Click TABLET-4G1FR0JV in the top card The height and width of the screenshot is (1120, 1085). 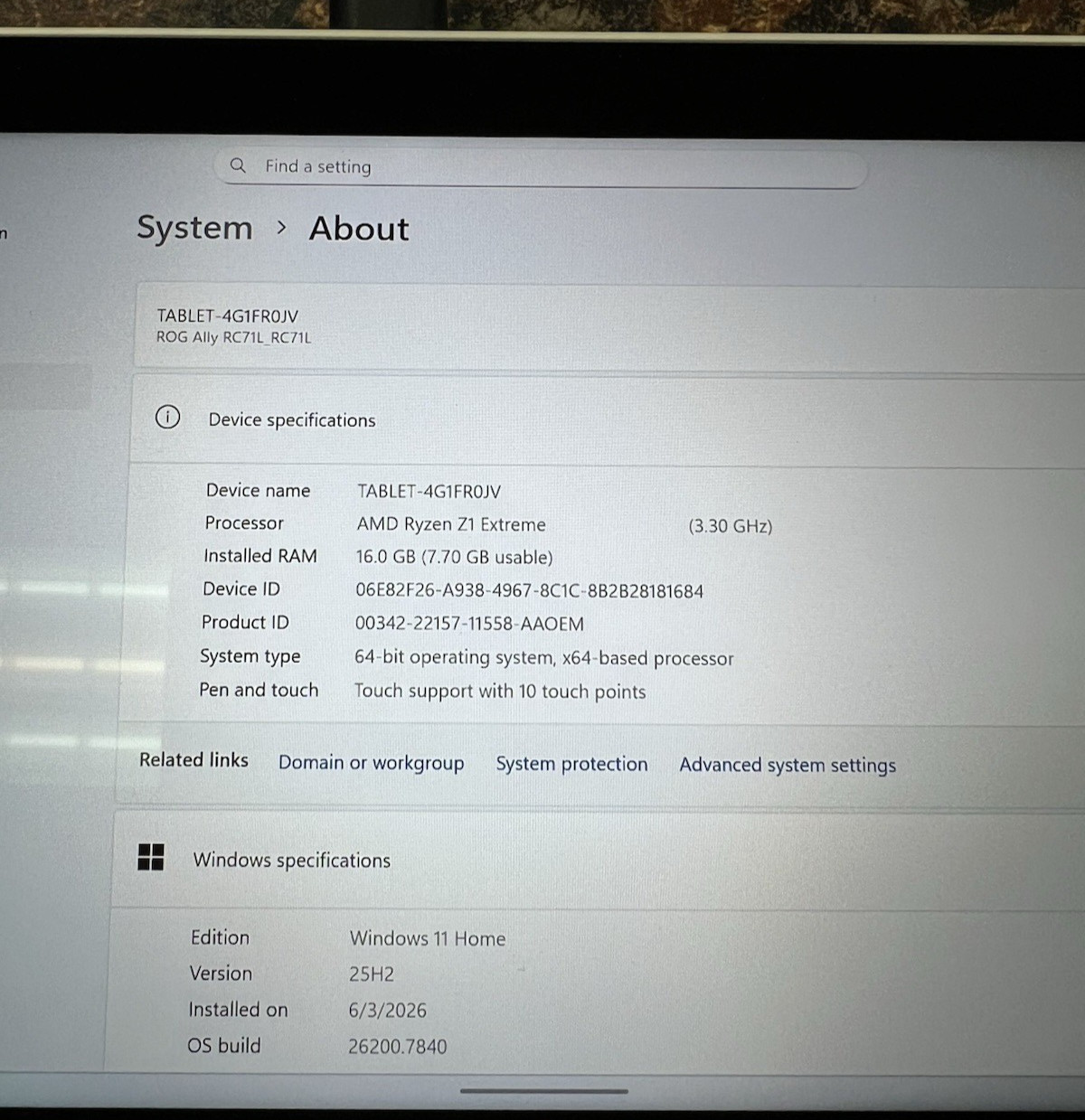(x=227, y=315)
